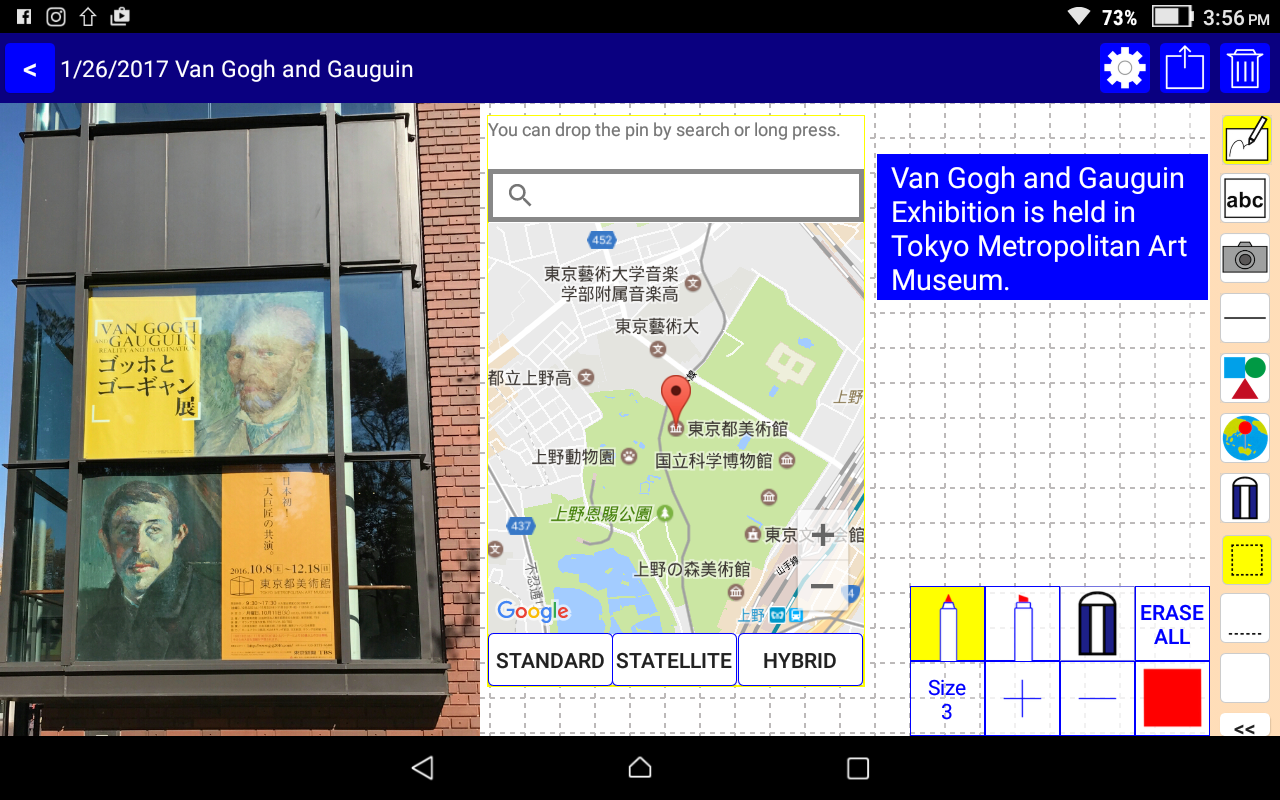
Task: Choose the shapes tool icon
Action: [1245, 378]
